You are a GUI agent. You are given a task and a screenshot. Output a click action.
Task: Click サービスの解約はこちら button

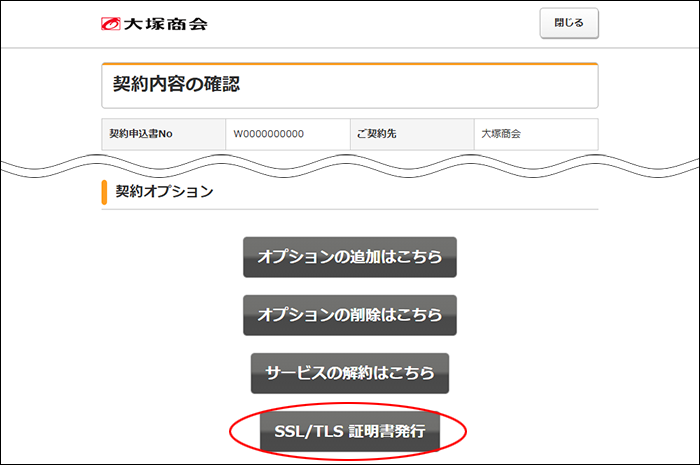pos(349,373)
